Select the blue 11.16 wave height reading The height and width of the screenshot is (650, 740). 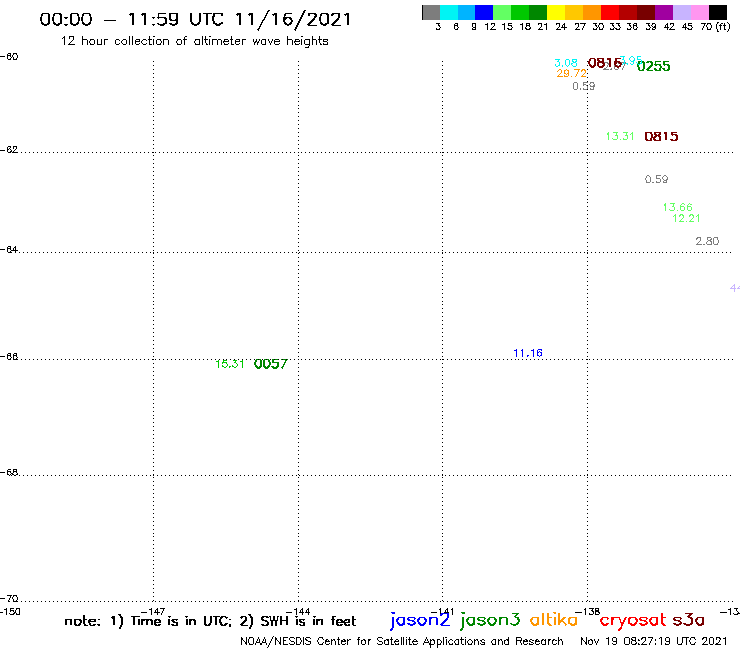(528, 353)
